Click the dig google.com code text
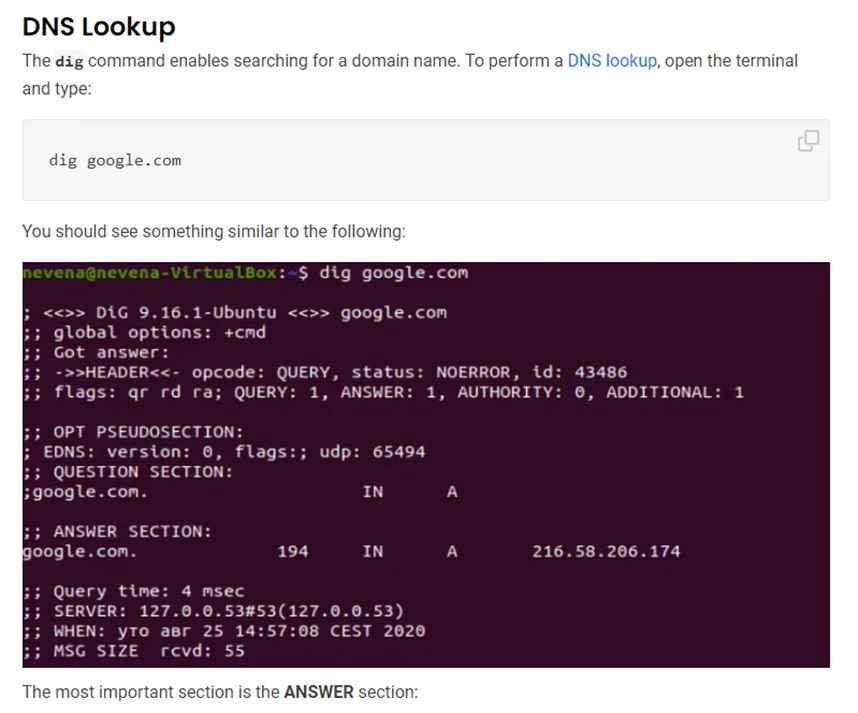 click(x=115, y=160)
